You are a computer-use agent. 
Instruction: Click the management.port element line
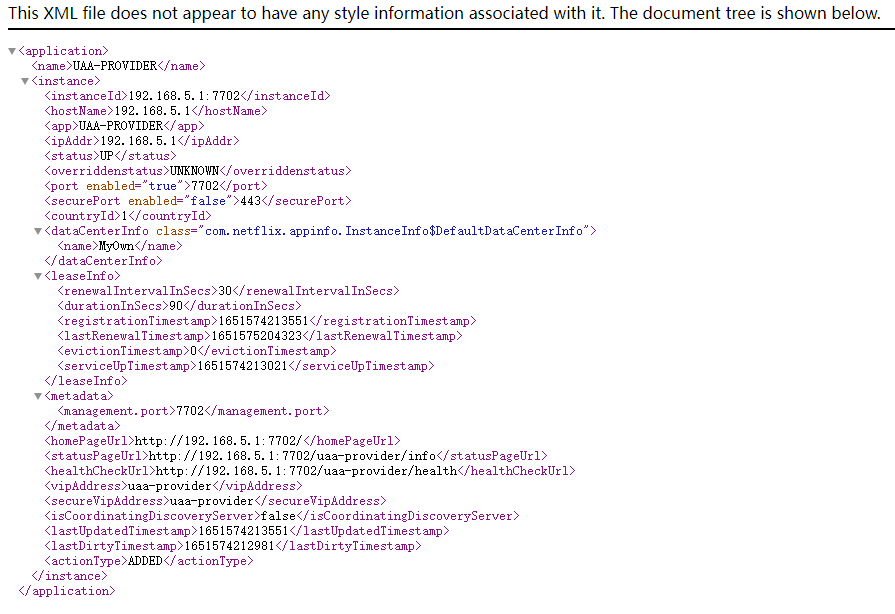tap(193, 411)
